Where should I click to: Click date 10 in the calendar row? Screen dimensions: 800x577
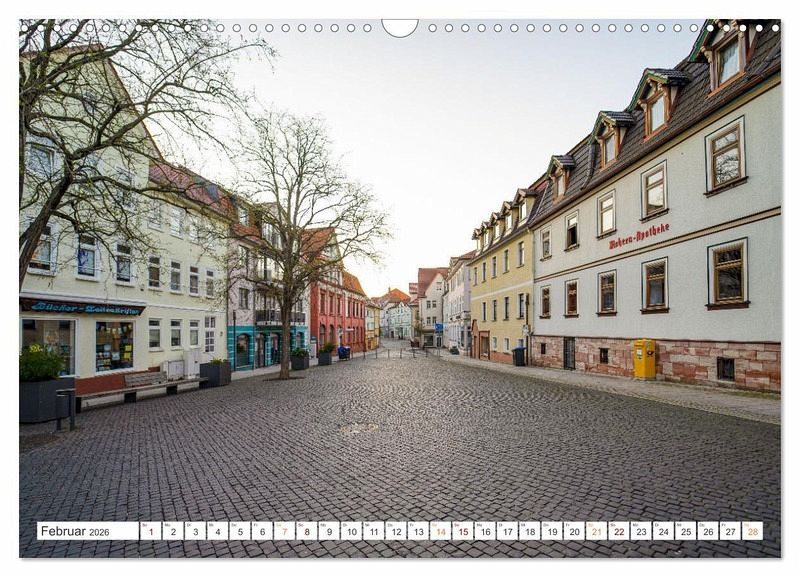coord(351,531)
